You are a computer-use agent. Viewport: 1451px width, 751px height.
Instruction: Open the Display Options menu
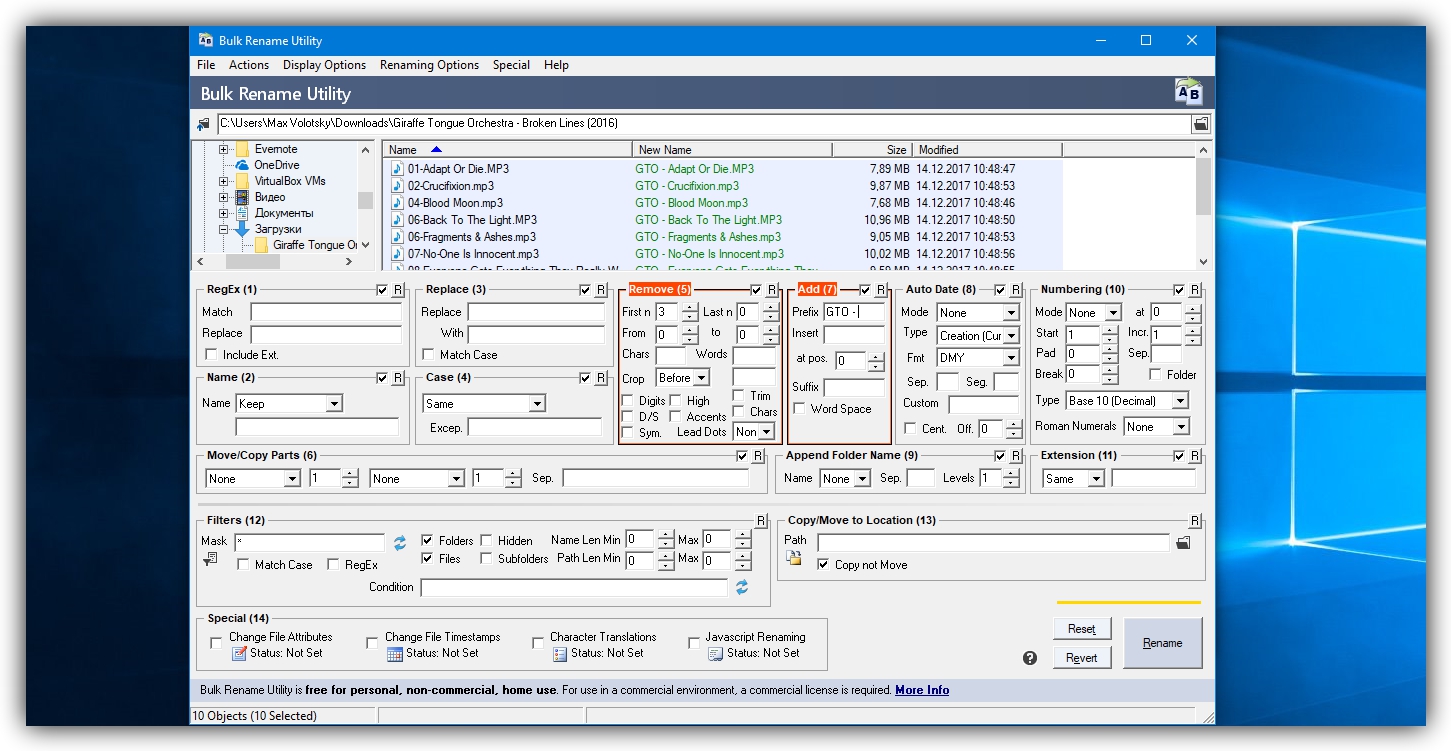pyautogui.click(x=324, y=65)
